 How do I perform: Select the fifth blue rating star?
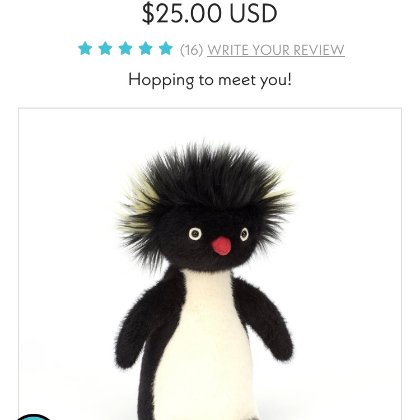(166, 49)
